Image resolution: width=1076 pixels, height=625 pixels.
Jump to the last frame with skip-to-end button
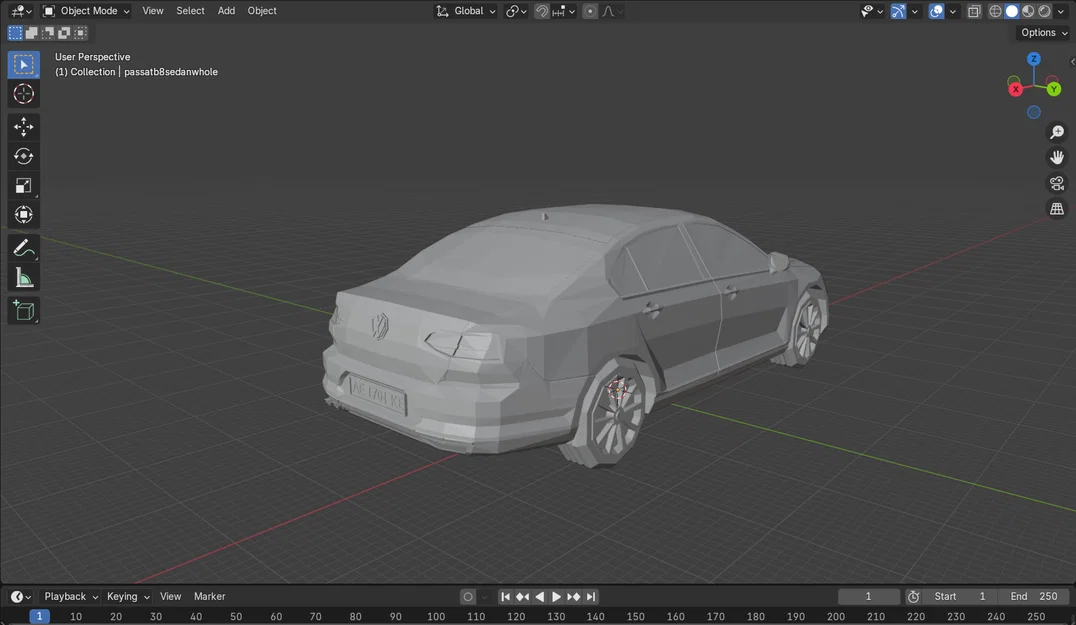click(x=591, y=596)
